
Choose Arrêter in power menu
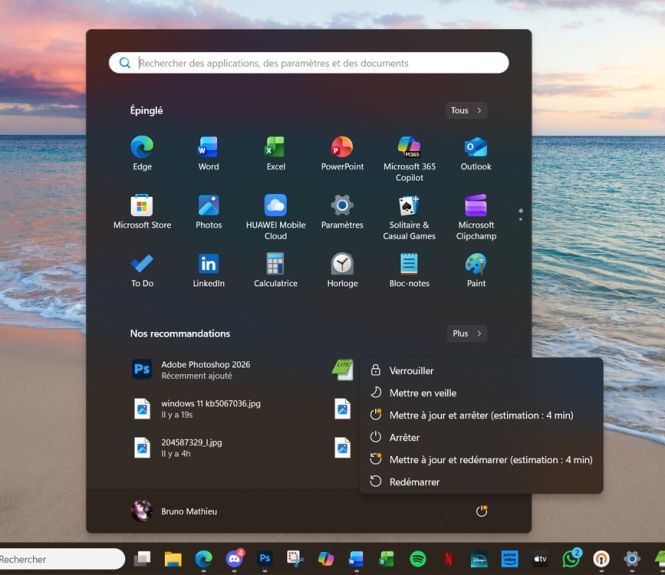481,437
